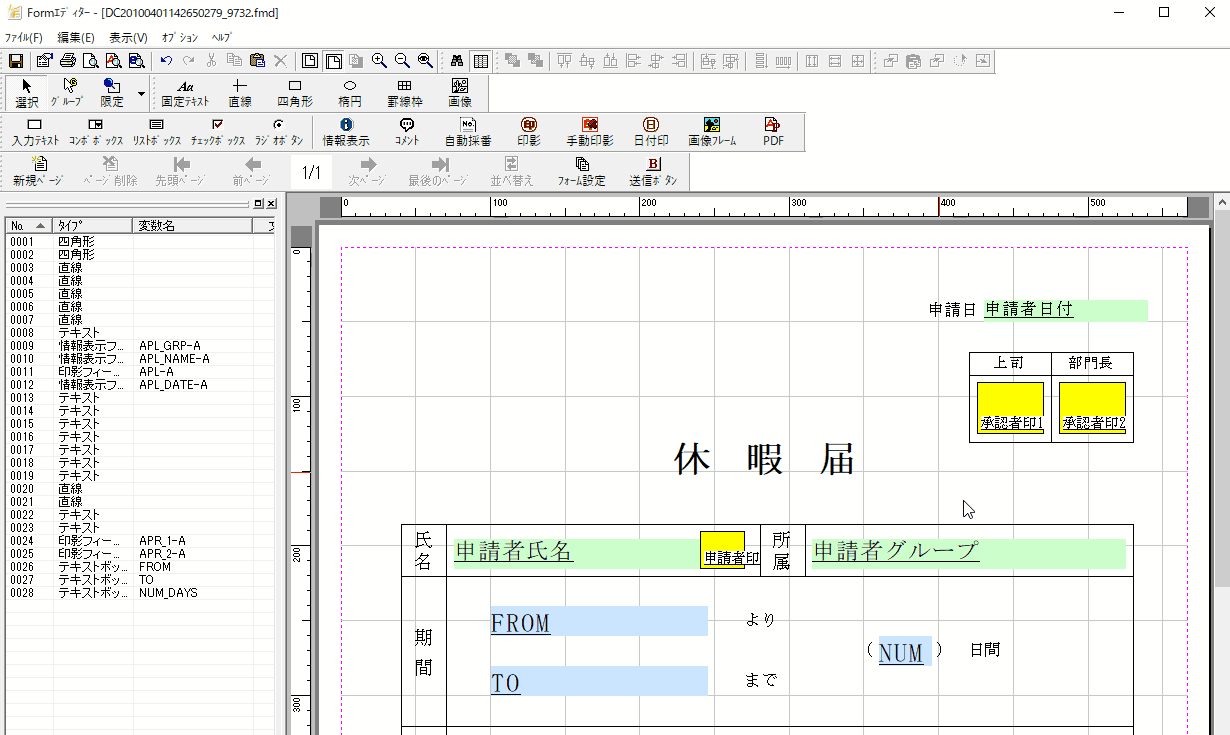
Task: Select row 0009 APL_GRP-A in the list
Action: coord(140,346)
